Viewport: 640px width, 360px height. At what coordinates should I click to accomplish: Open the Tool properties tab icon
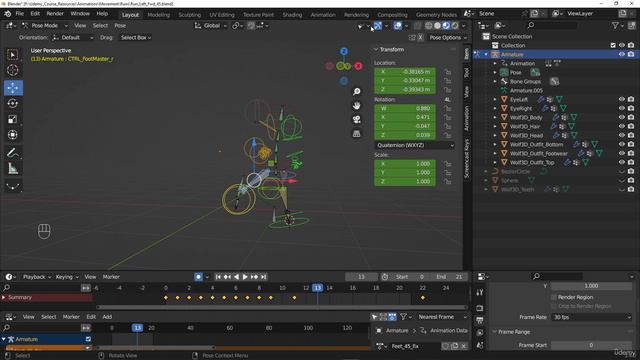(480, 292)
